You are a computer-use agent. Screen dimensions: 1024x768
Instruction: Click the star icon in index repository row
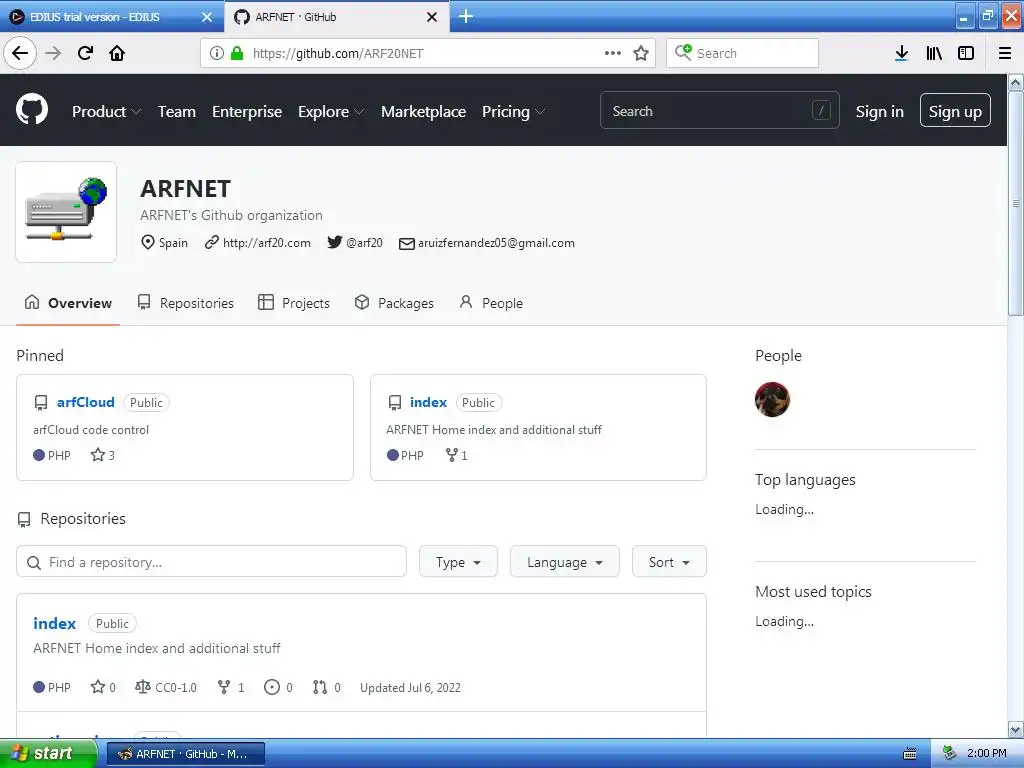[98, 687]
